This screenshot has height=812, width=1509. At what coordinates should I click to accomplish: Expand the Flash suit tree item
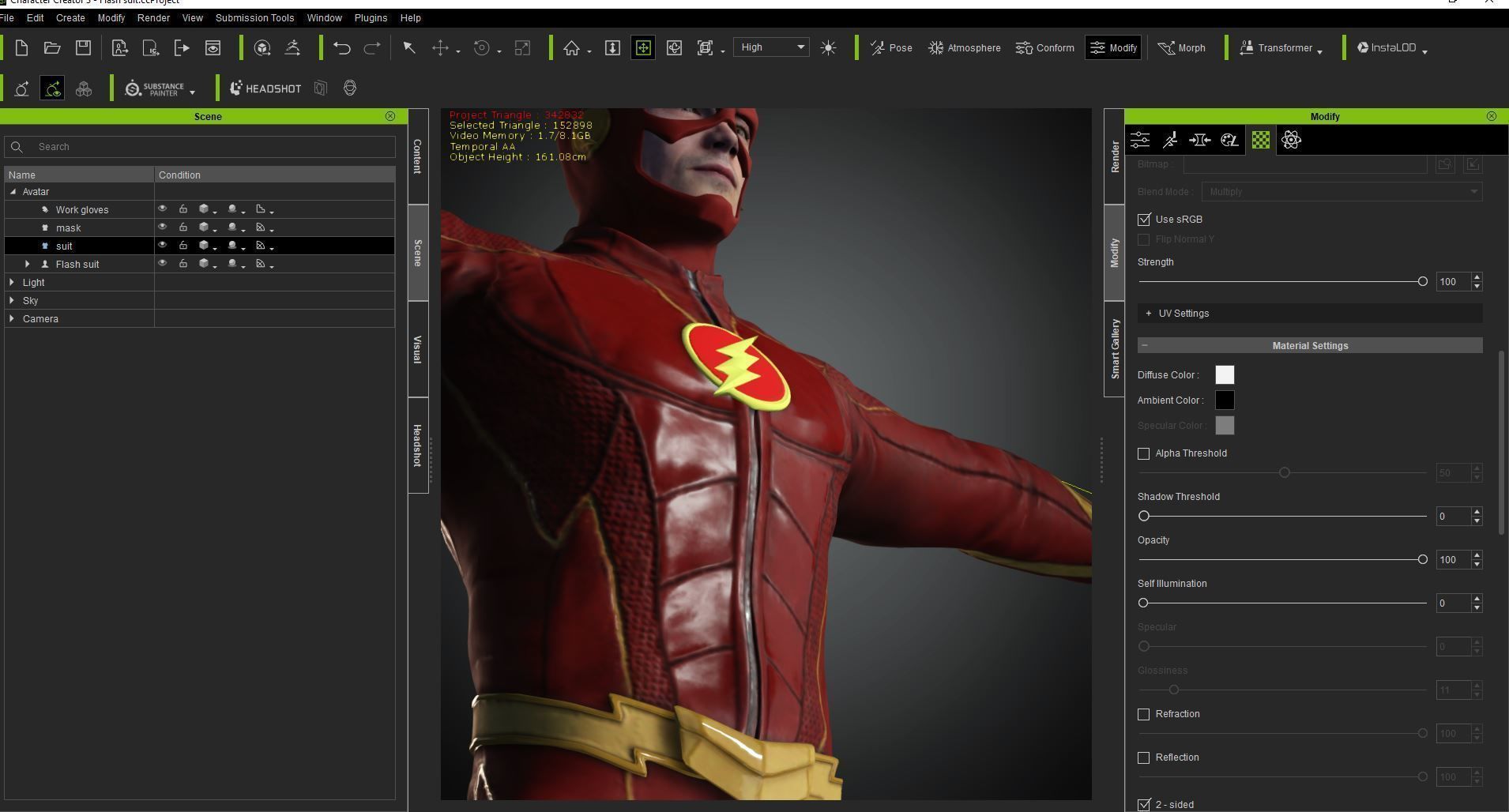pyautogui.click(x=28, y=264)
